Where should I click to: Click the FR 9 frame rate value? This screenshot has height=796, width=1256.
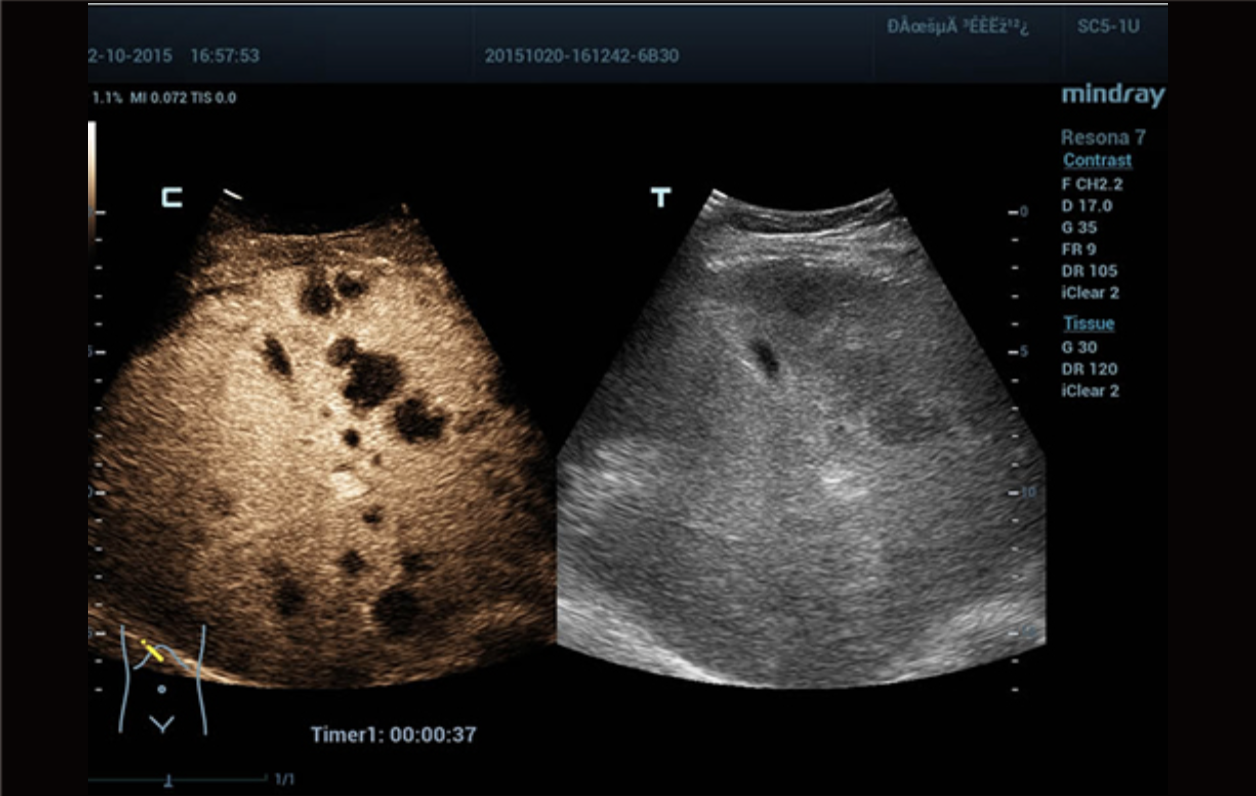(x=1076, y=249)
